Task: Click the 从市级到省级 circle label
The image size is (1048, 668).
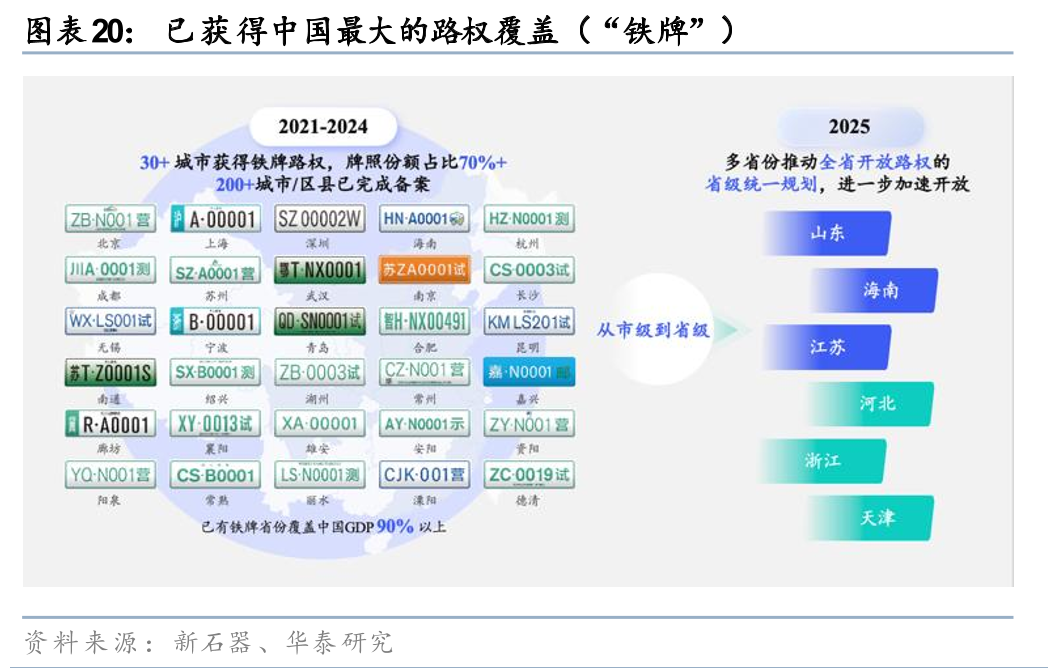Action: pyautogui.click(x=653, y=330)
